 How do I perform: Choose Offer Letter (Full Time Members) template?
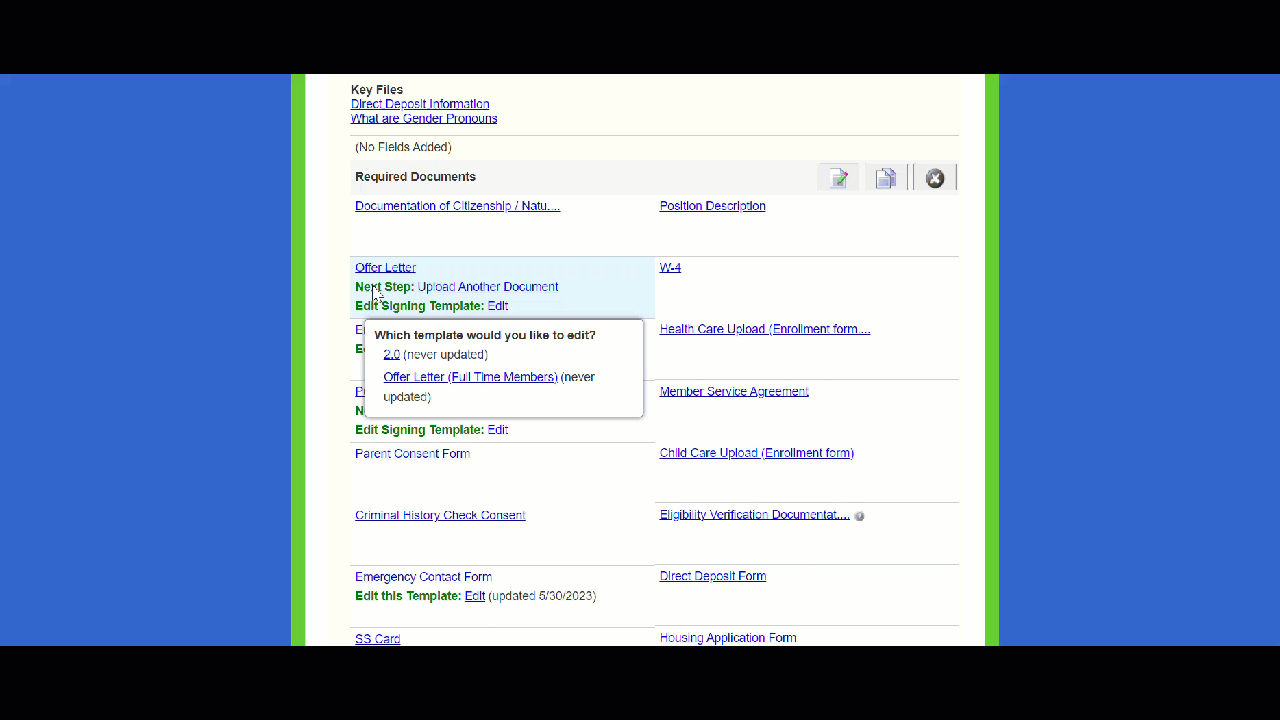pyautogui.click(x=470, y=377)
